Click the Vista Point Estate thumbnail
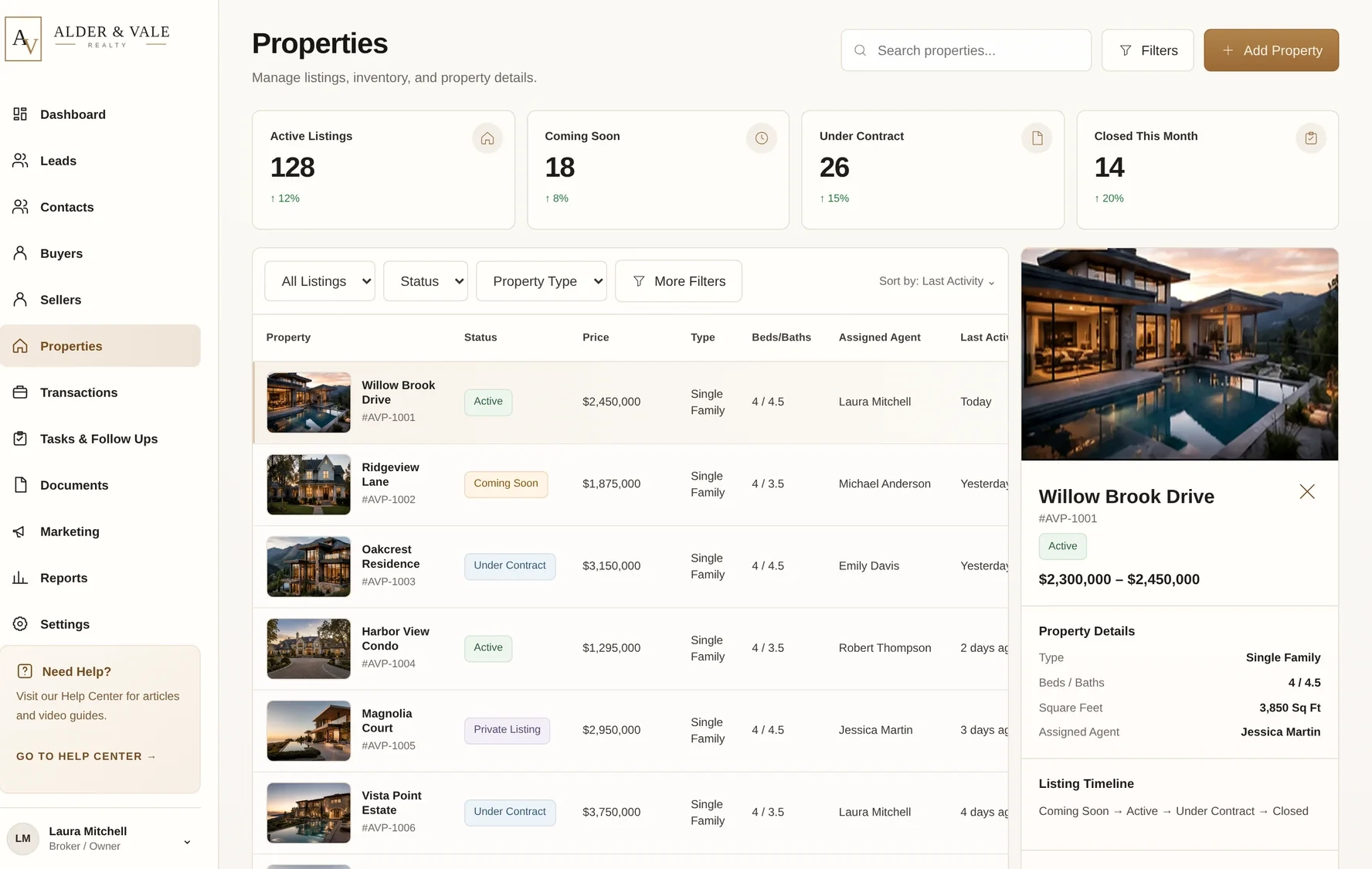Image resolution: width=1372 pixels, height=869 pixels. (x=308, y=813)
